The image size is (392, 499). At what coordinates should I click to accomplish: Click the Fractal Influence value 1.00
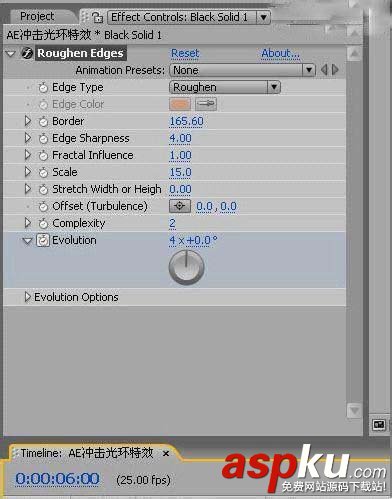tap(180, 156)
